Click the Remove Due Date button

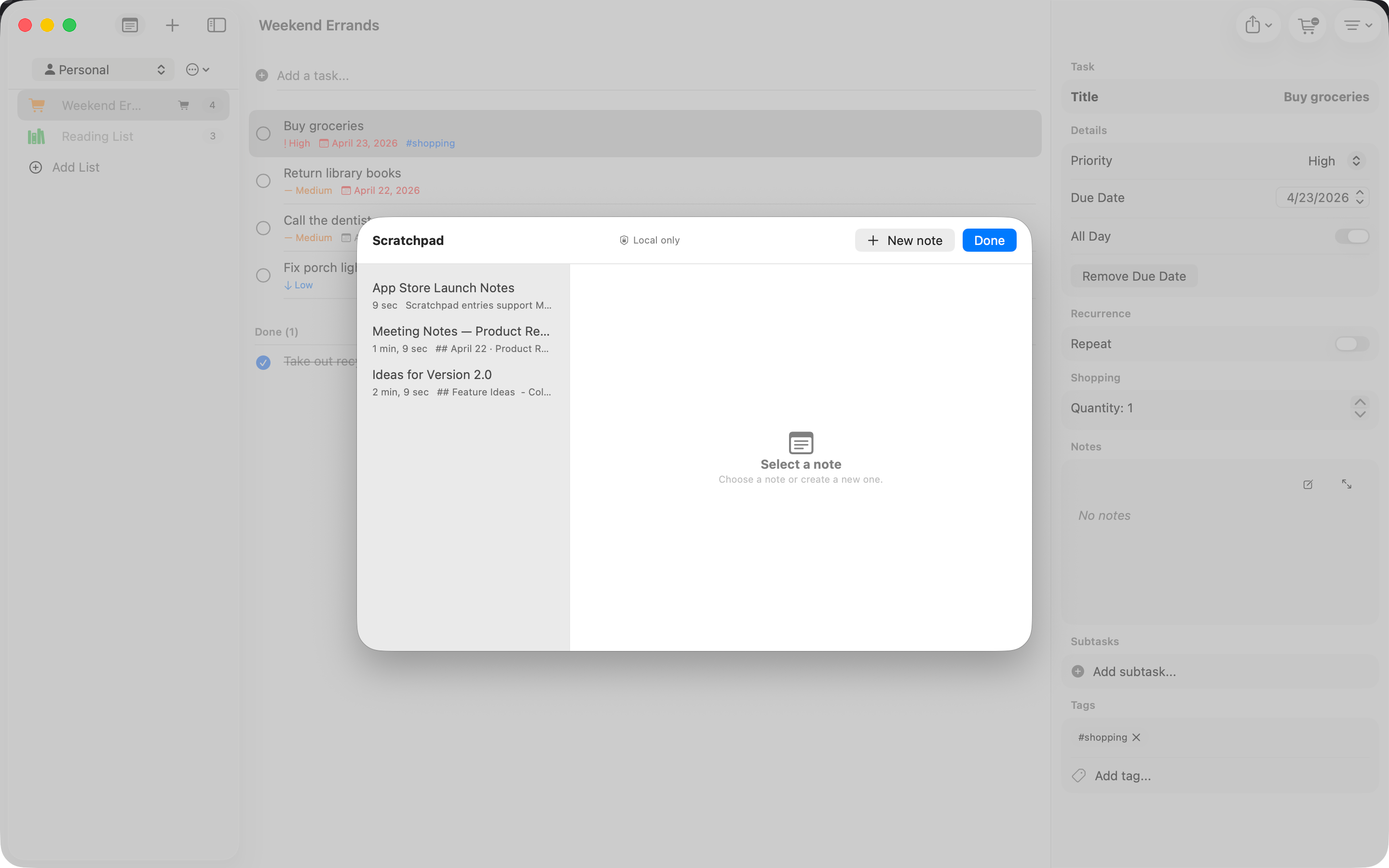1133,276
